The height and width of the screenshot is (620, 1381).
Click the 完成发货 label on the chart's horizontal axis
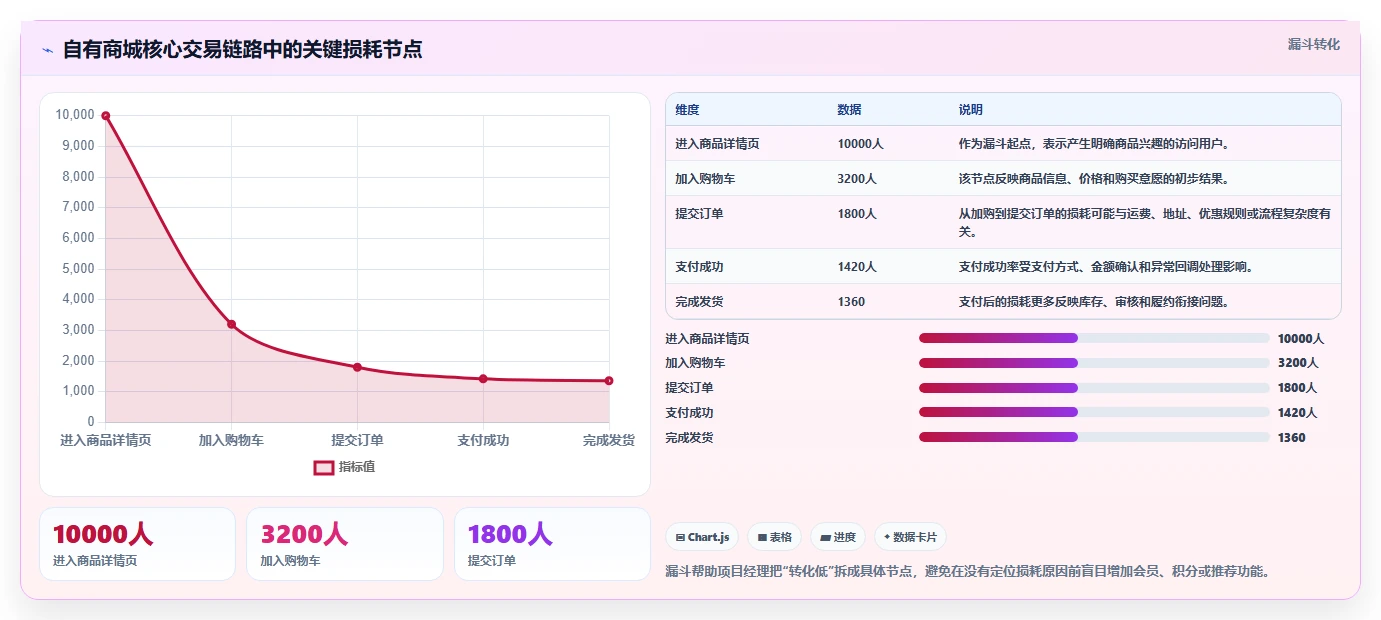tap(608, 440)
